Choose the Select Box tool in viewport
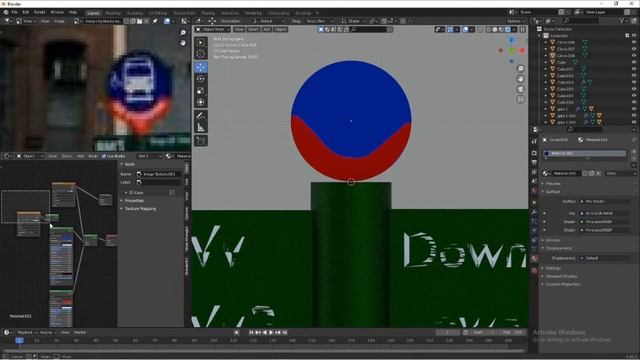 tap(201, 42)
